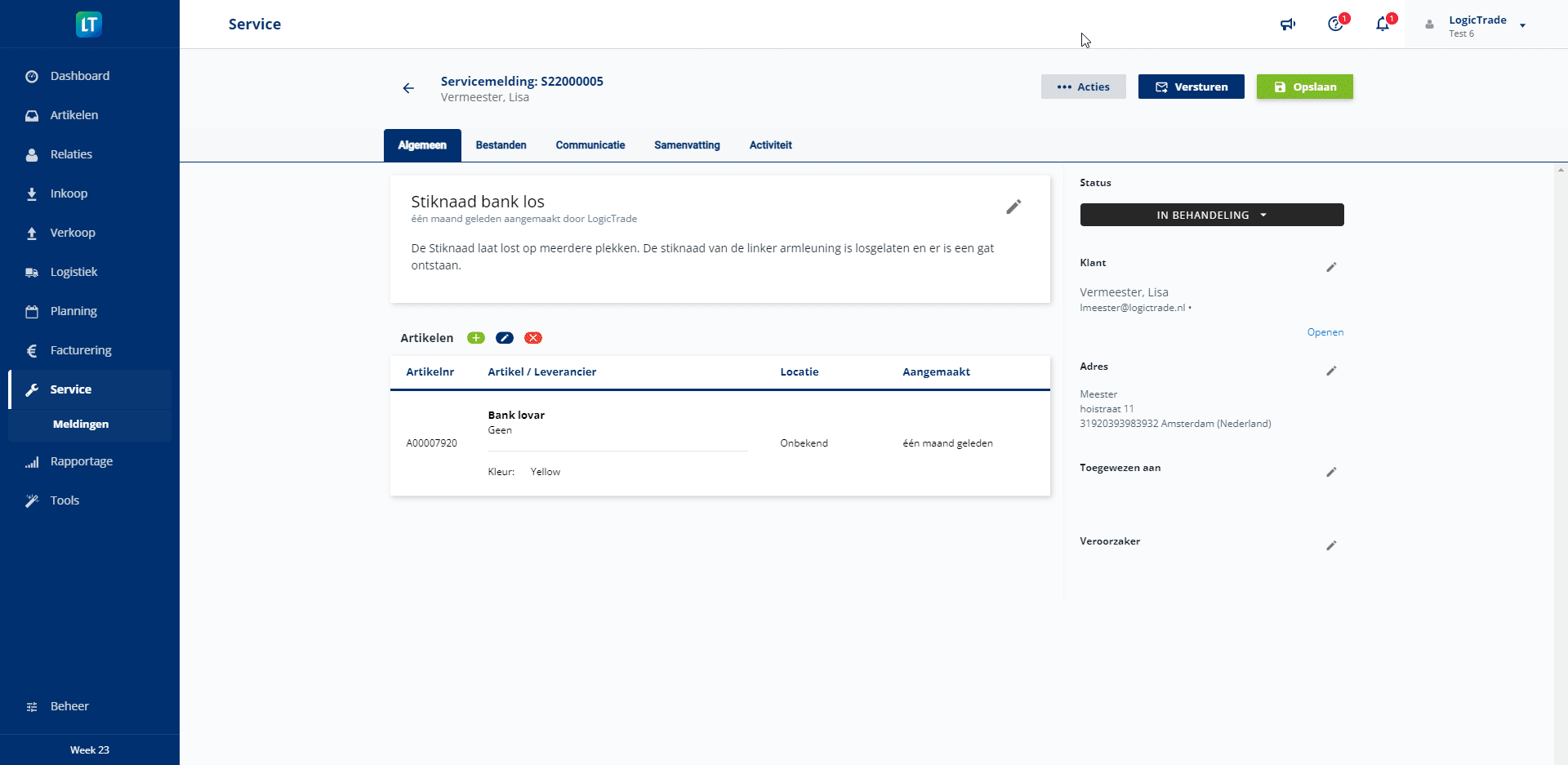Click the Openen link under Klant

tap(1325, 332)
